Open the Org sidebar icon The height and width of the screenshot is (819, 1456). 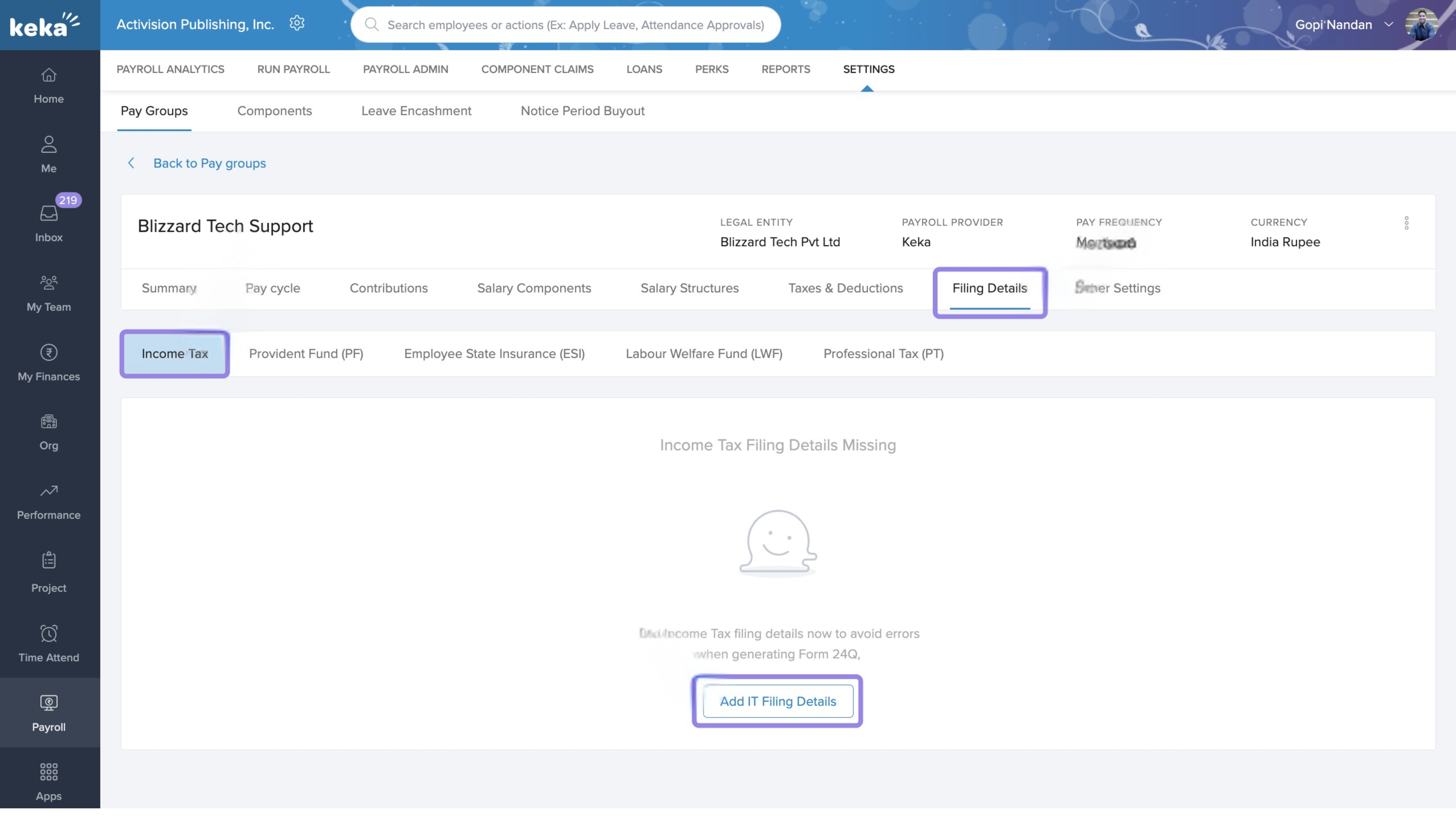tap(49, 422)
